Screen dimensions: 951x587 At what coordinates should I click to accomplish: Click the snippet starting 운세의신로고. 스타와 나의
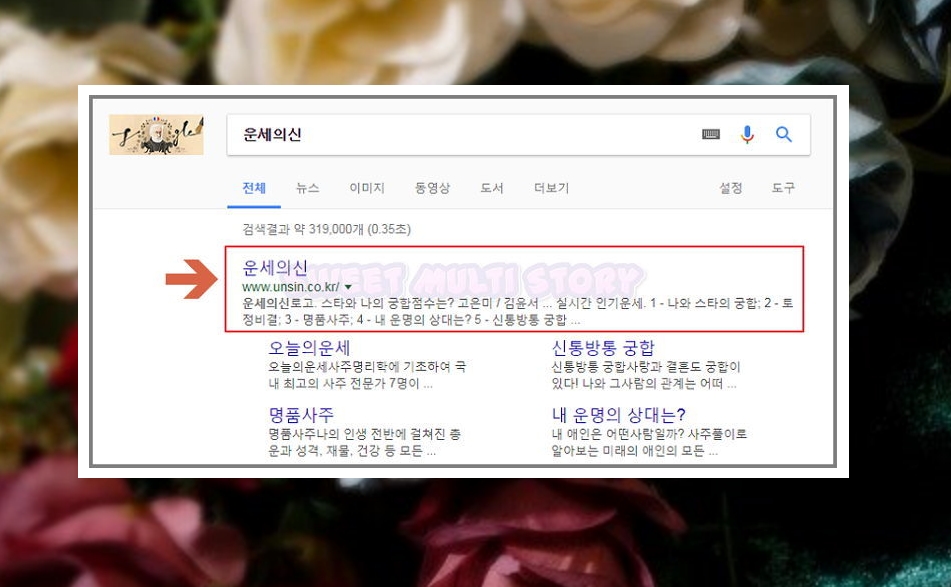pos(517,311)
